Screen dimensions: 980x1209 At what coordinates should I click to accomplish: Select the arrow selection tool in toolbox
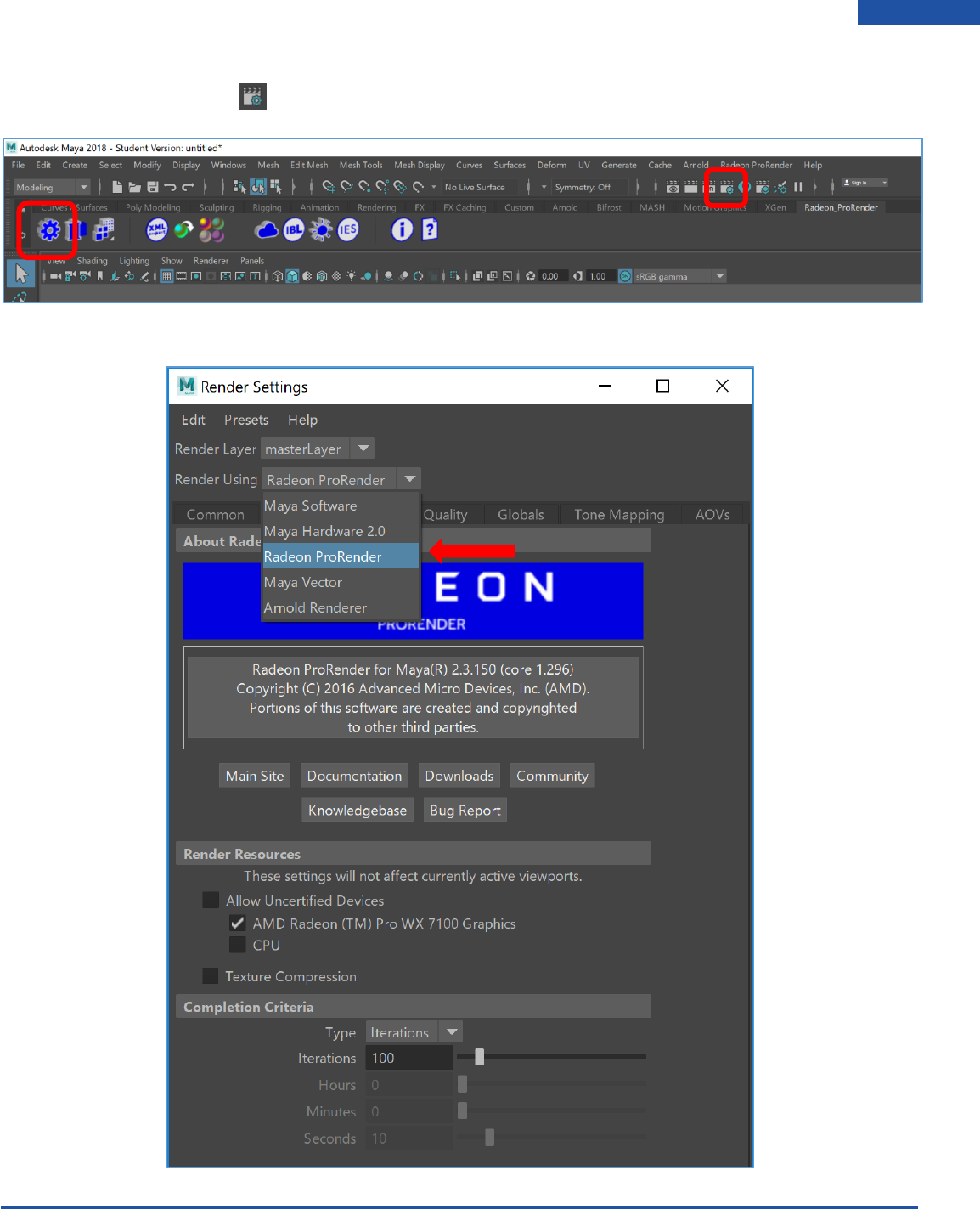[x=21, y=274]
